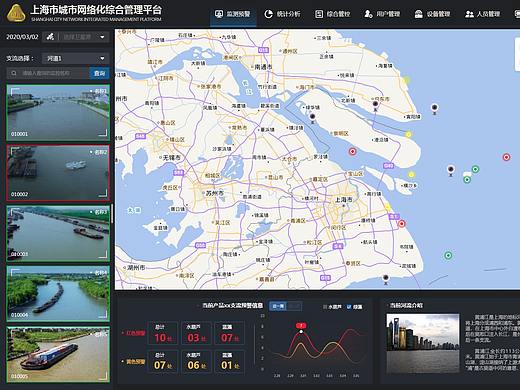Click the gold platform logo icon
Image resolution: width=520 pixels, height=390 pixels.
[x=16, y=13]
